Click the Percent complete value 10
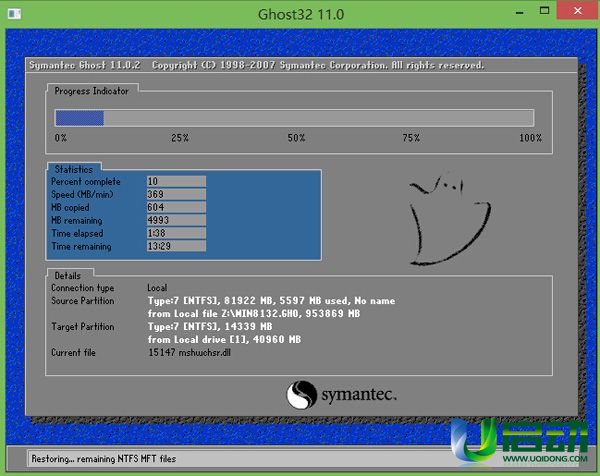600x476 pixels. pos(176,181)
